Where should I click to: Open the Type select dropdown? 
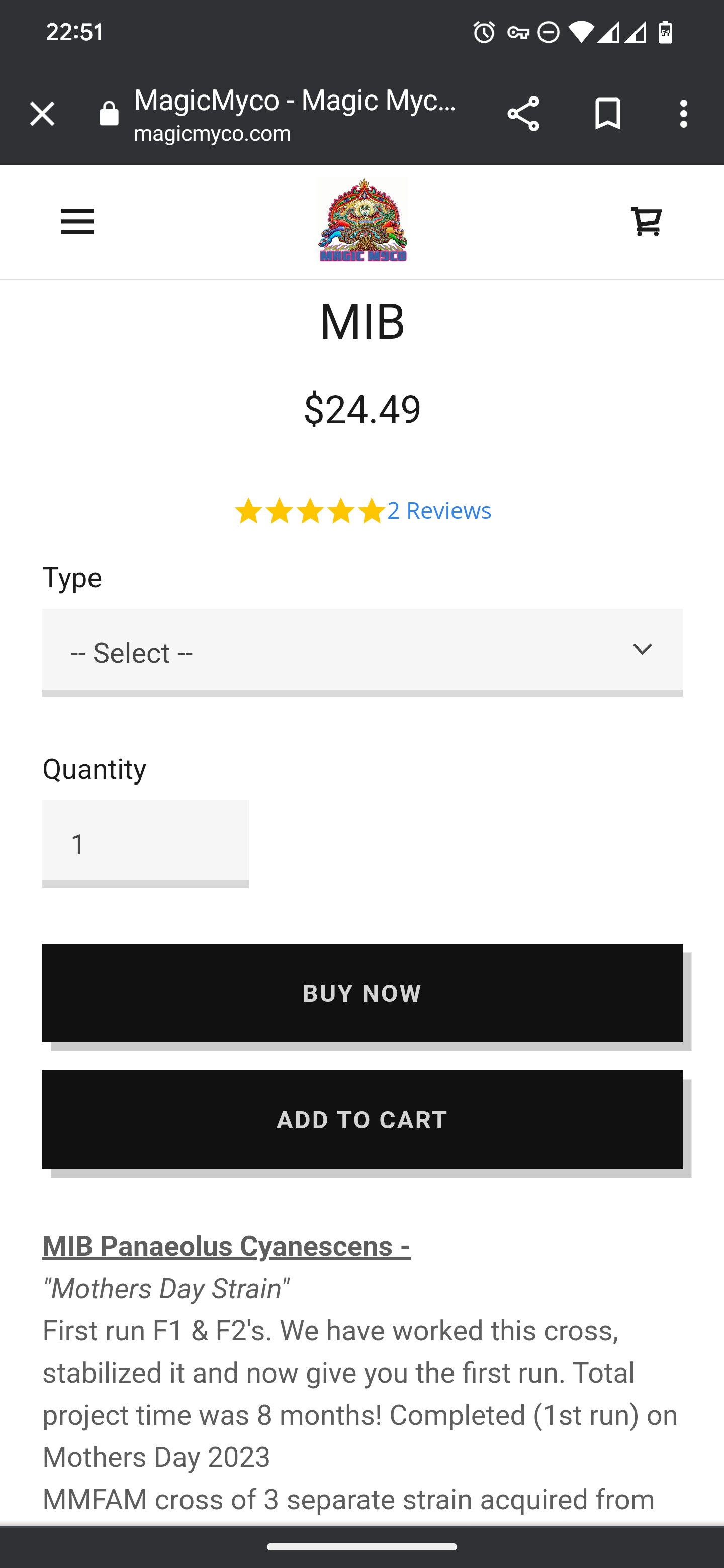(x=363, y=652)
